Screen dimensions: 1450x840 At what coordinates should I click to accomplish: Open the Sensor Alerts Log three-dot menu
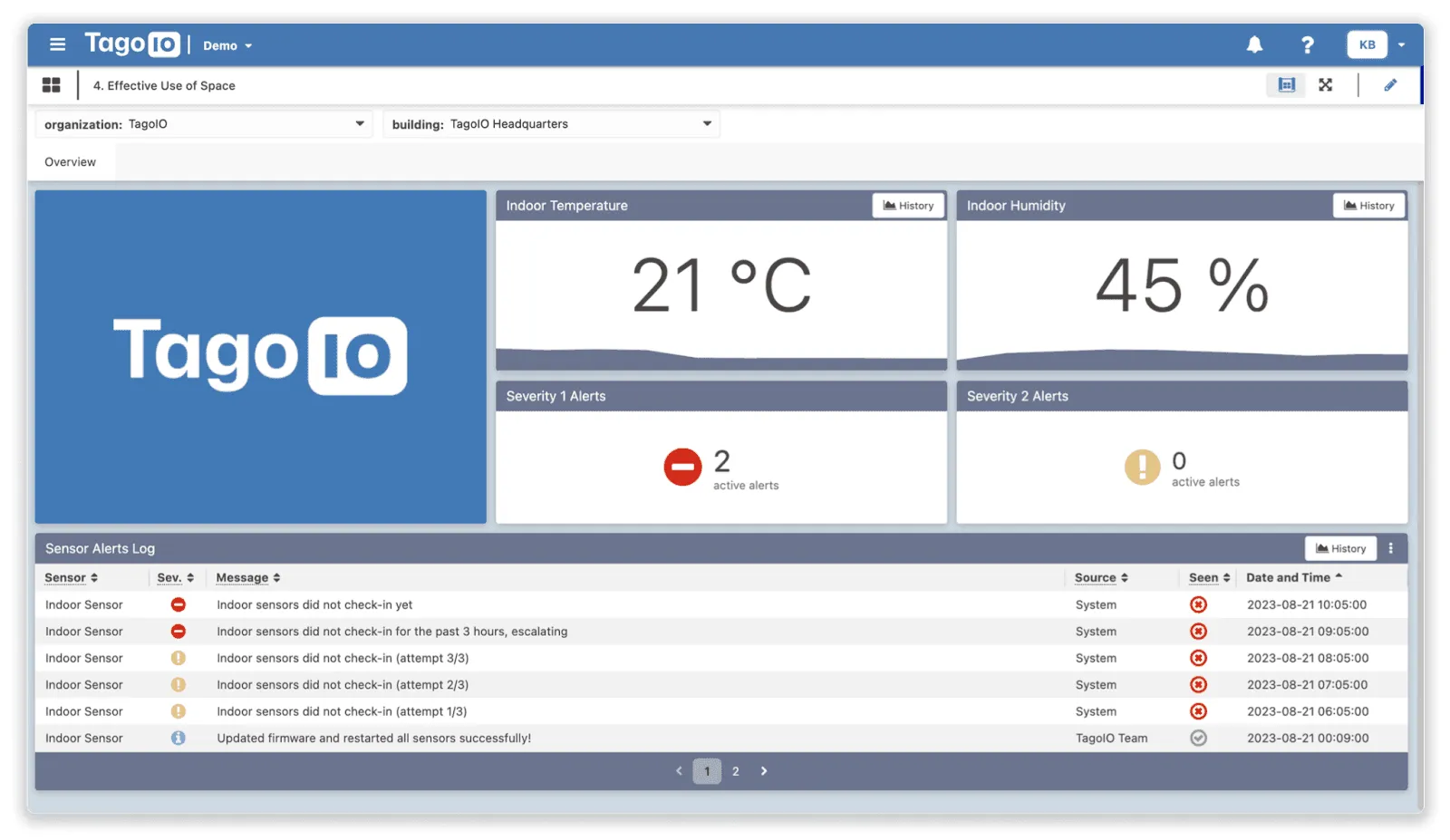click(1391, 547)
